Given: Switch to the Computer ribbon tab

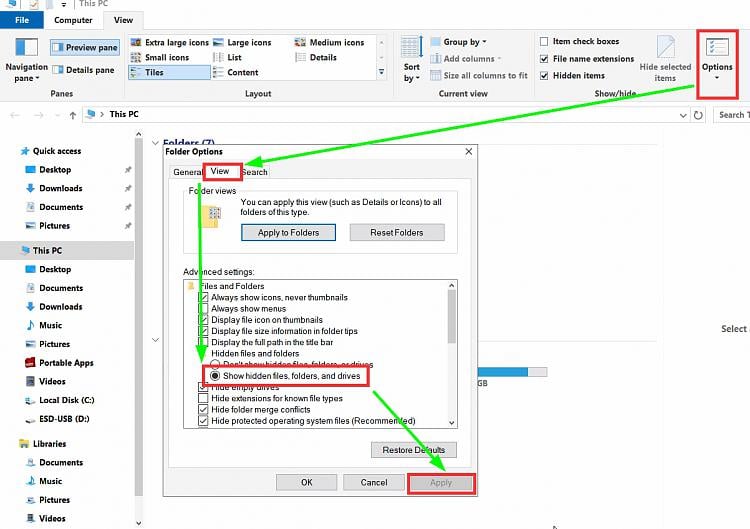Looking at the screenshot, I should [73, 20].
